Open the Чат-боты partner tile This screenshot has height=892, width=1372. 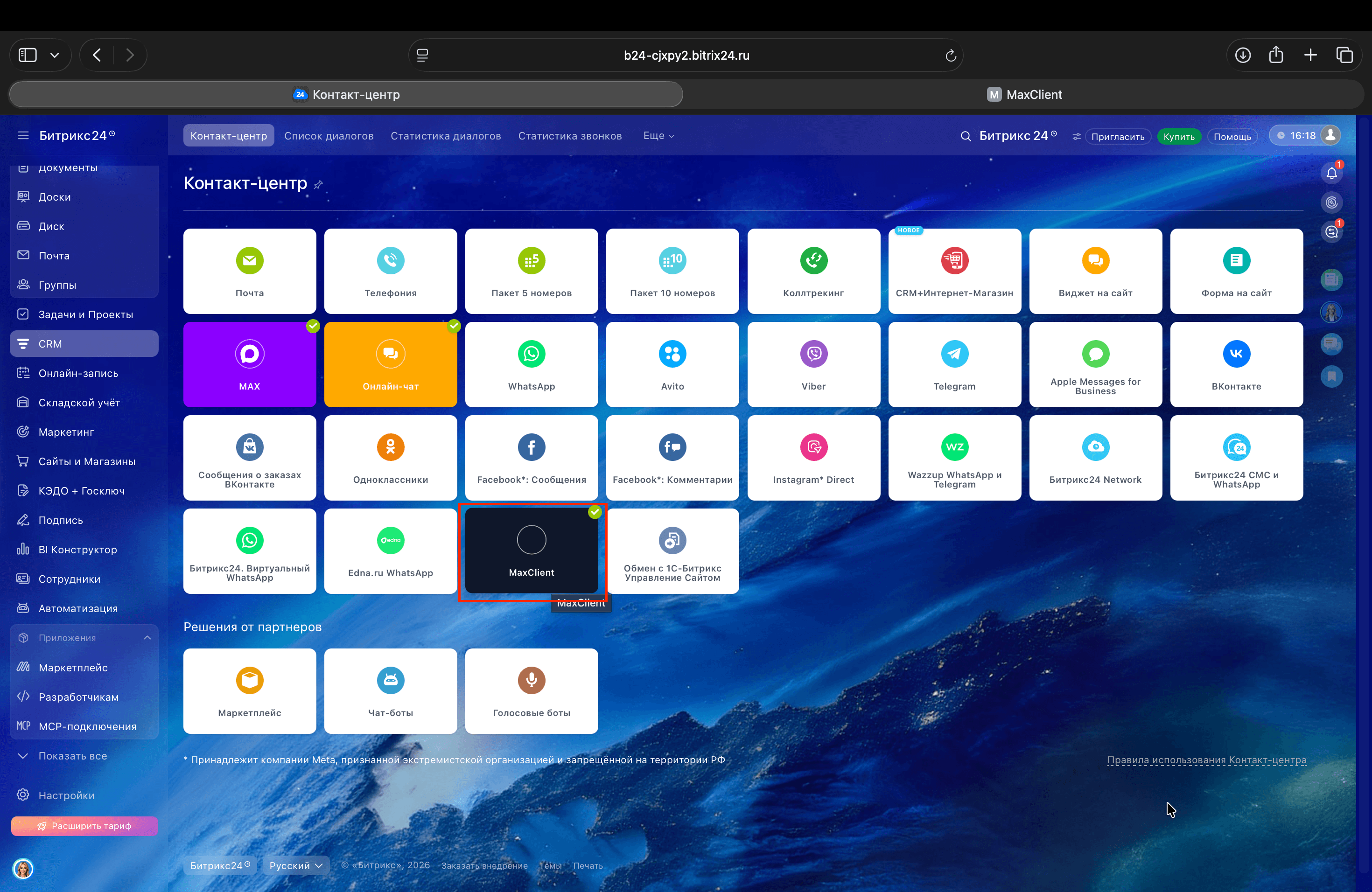[390, 691]
